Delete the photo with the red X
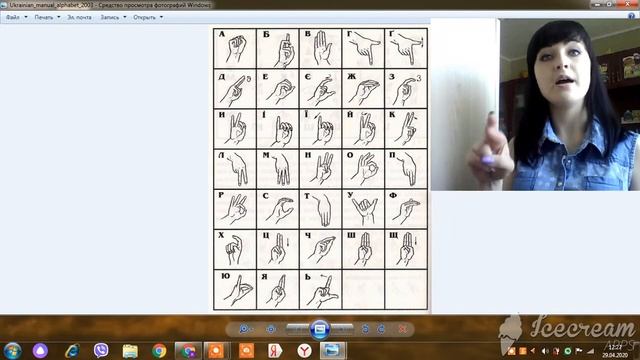640x360 pixels. tap(402, 329)
